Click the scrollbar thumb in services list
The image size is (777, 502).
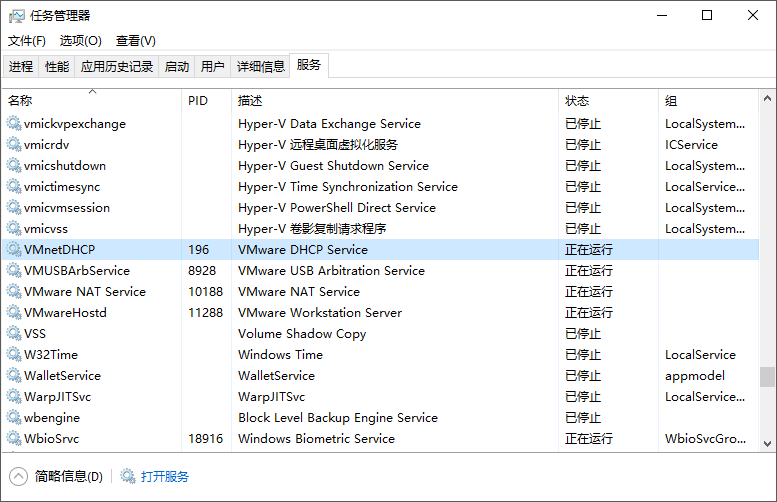pos(767,377)
